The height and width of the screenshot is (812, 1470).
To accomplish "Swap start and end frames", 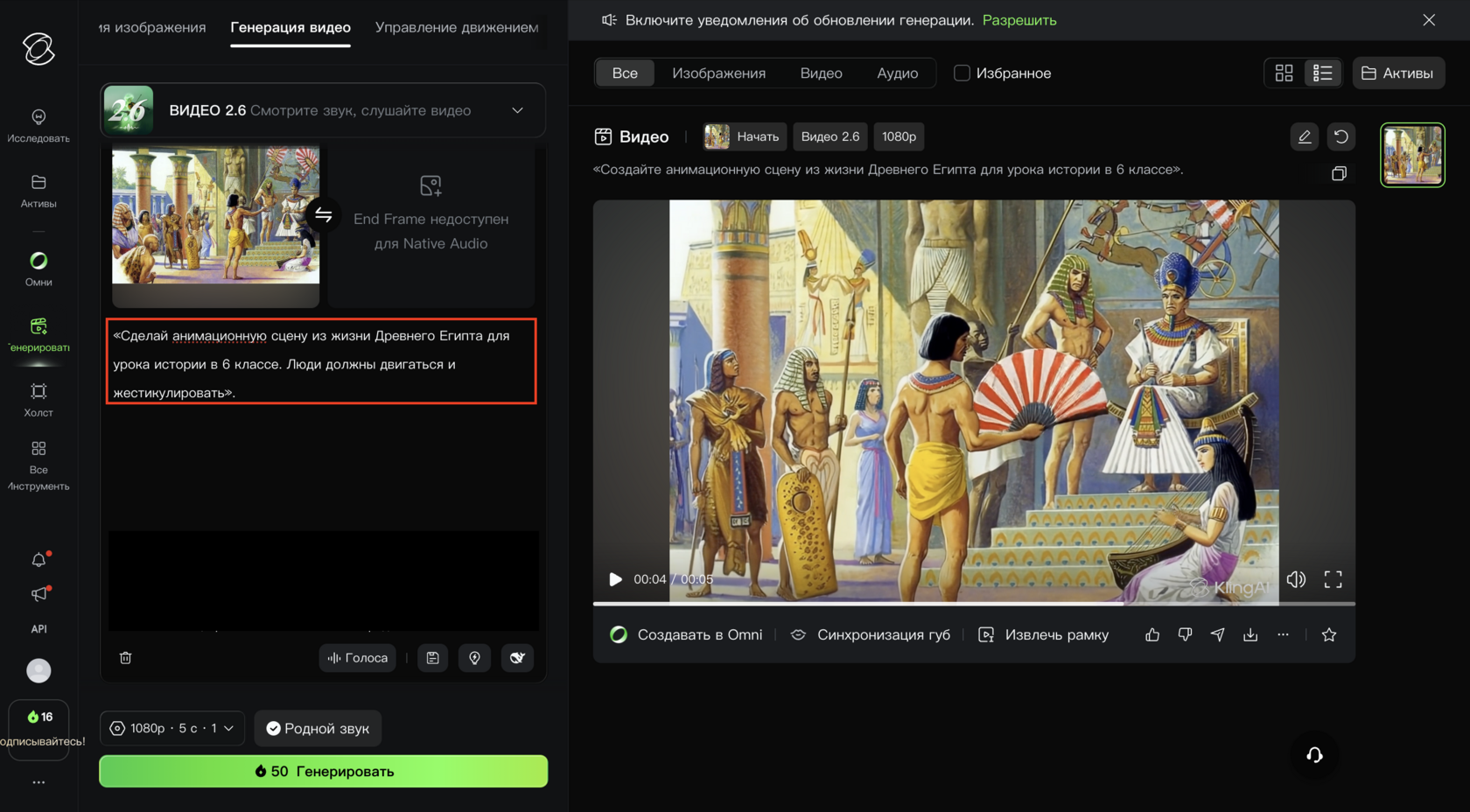I will click(x=324, y=215).
